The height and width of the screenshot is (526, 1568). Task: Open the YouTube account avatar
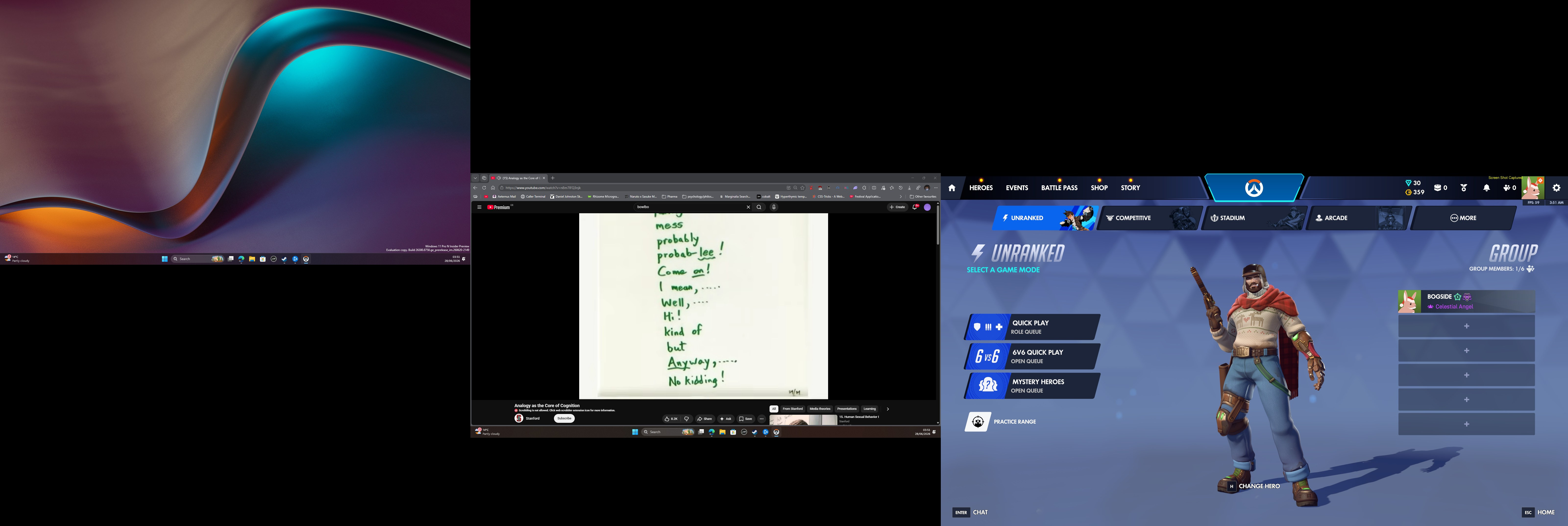coord(928,207)
